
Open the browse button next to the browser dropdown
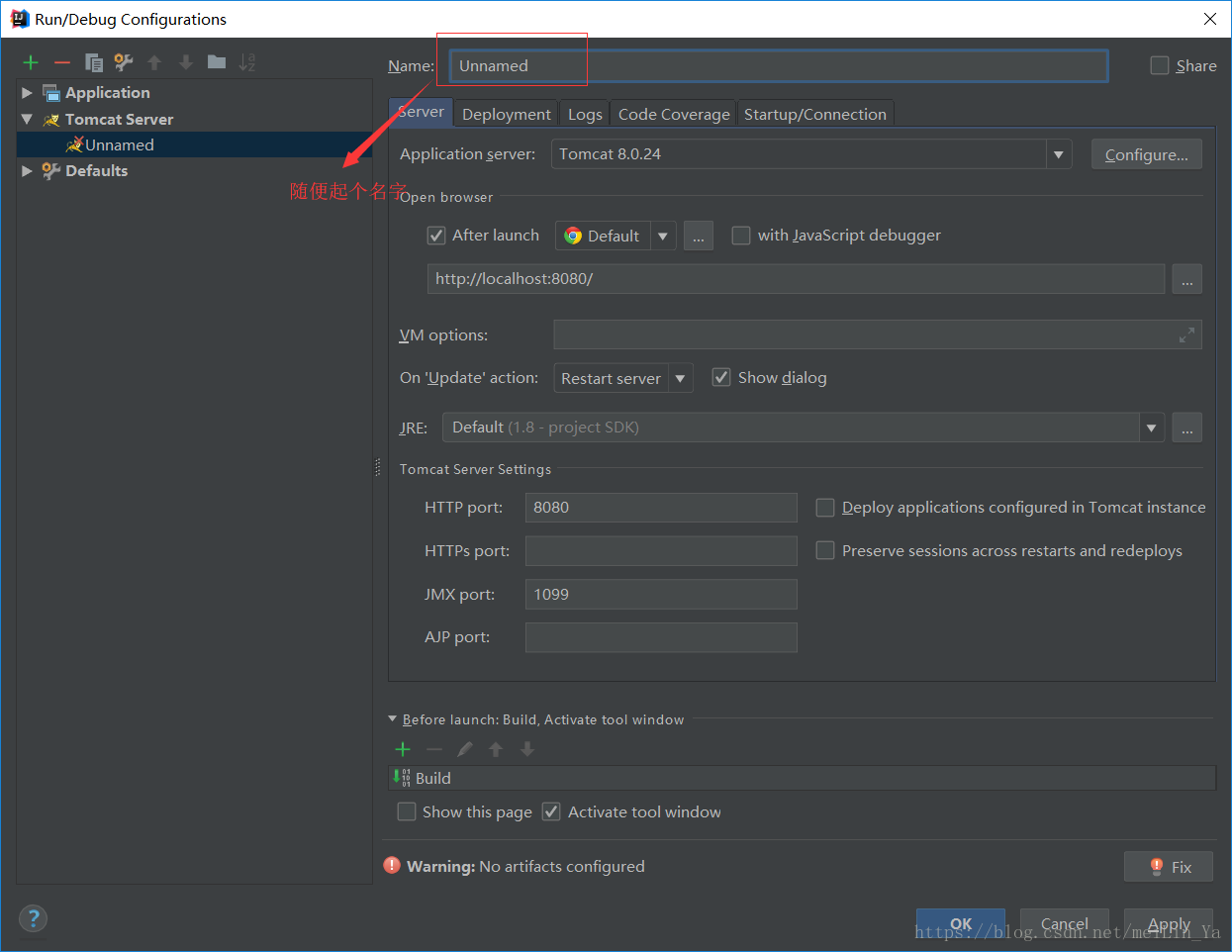click(698, 236)
